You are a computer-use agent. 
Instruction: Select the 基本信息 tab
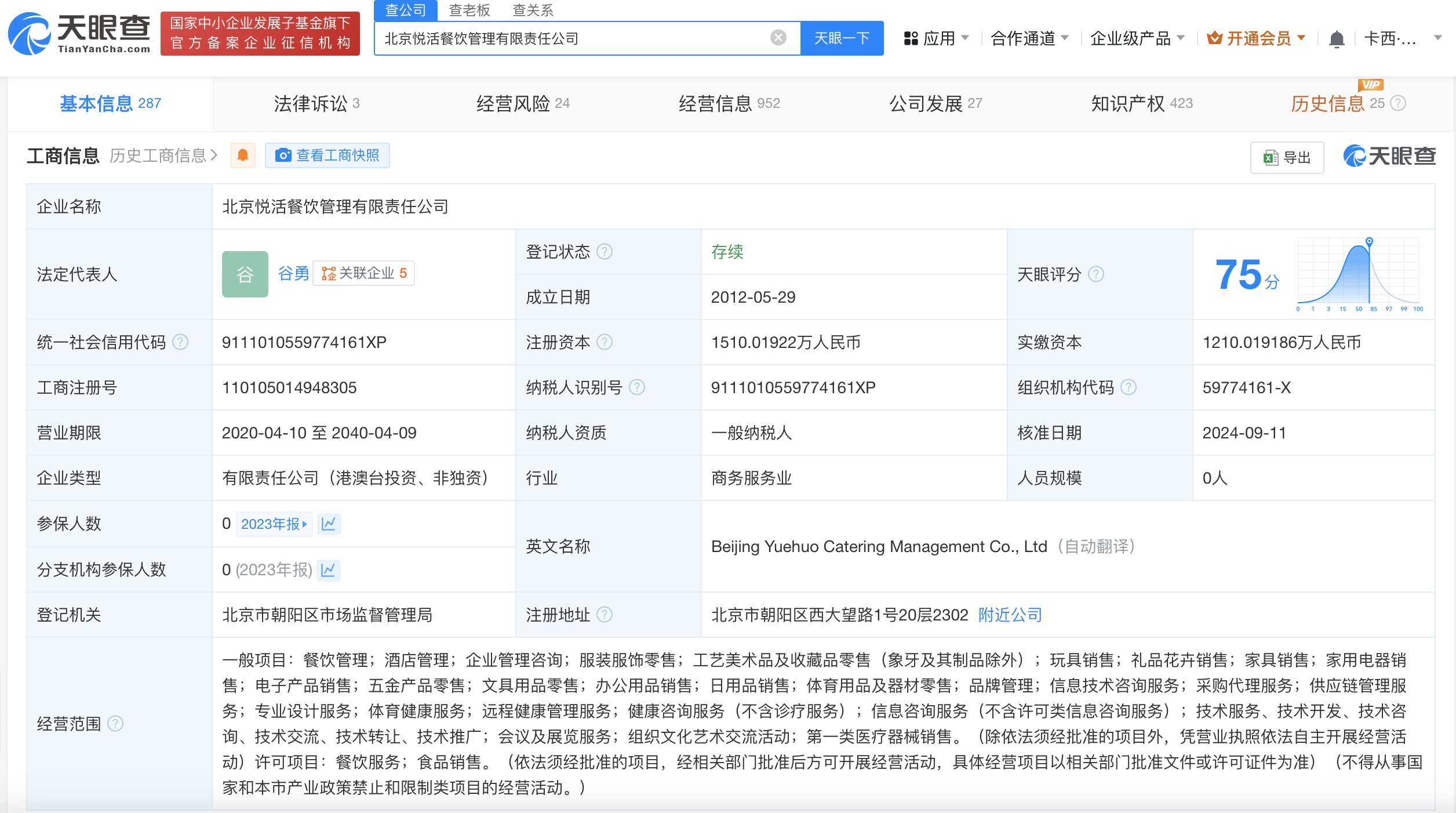[110, 103]
